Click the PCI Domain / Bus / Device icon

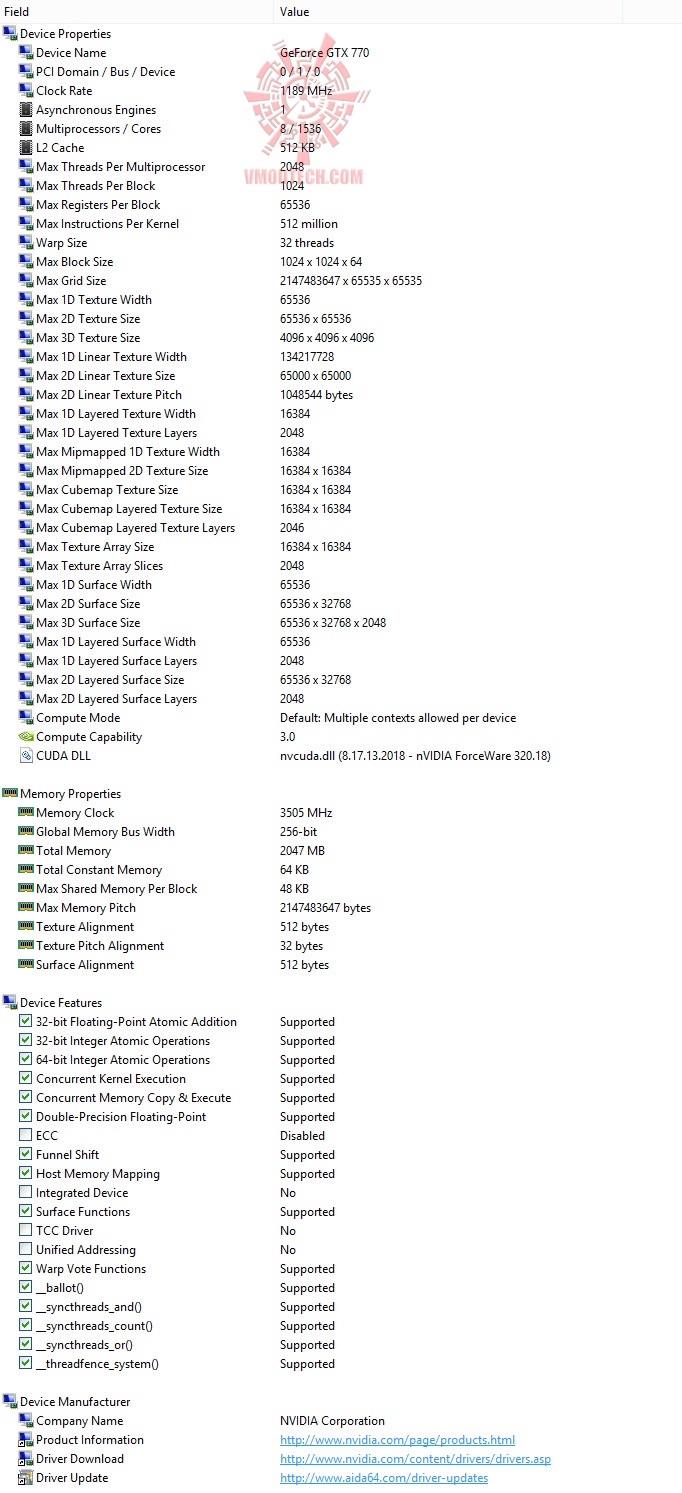coord(26,72)
